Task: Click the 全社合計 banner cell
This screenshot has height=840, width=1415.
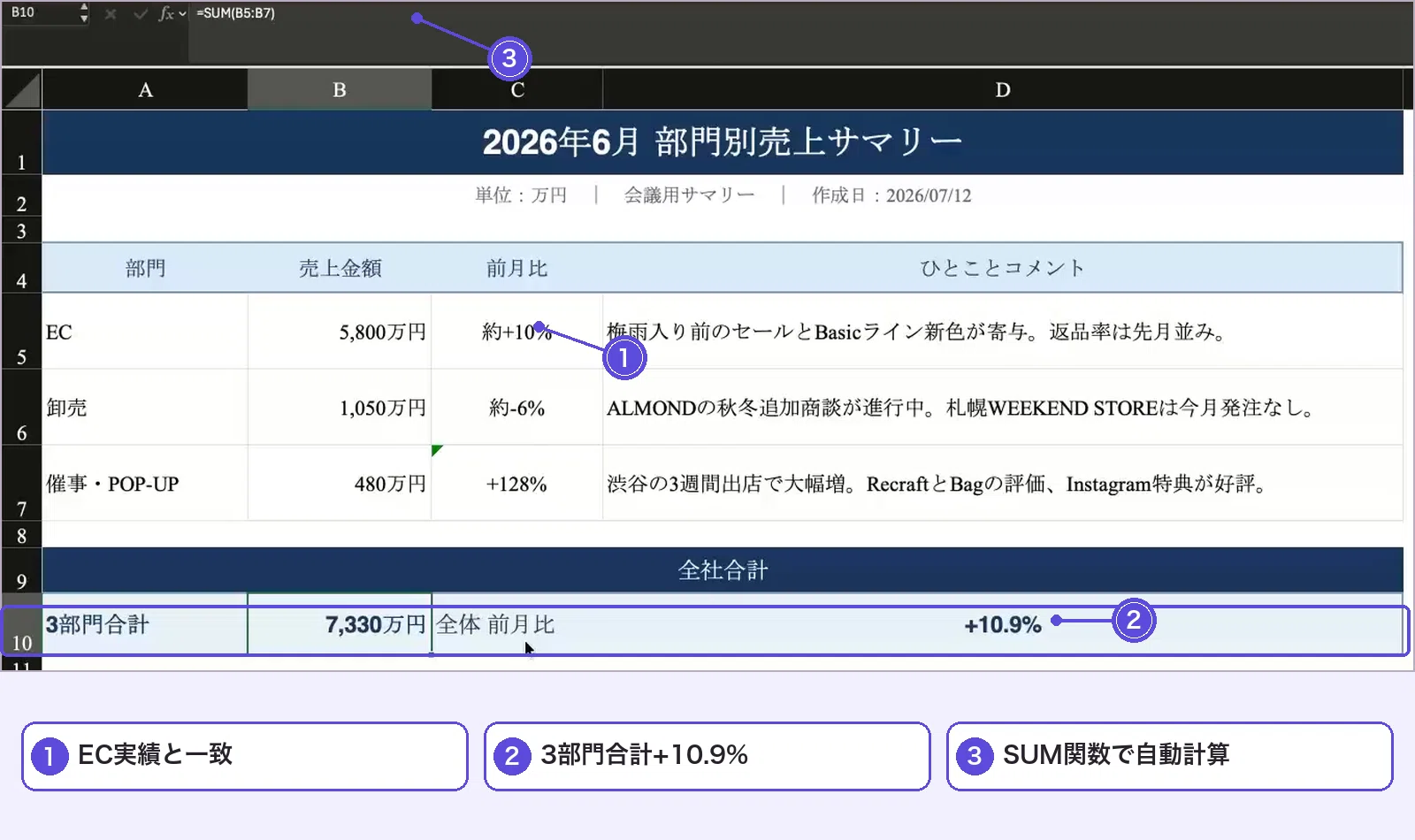Action: click(723, 570)
